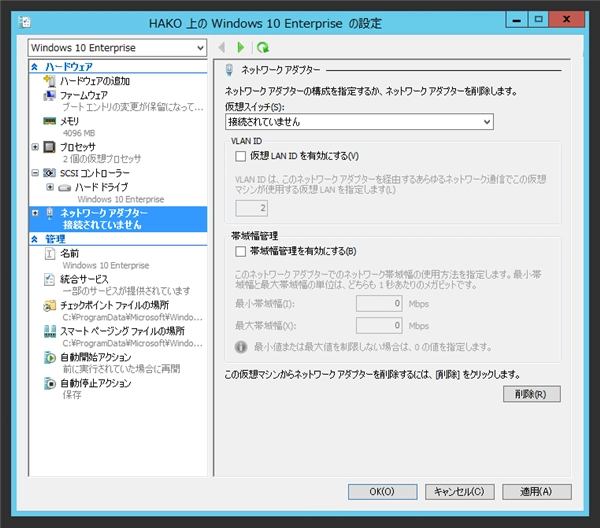This screenshot has height=528, width=600.
Task: Select 名前 in the tree
Action: tap(69, 253)
